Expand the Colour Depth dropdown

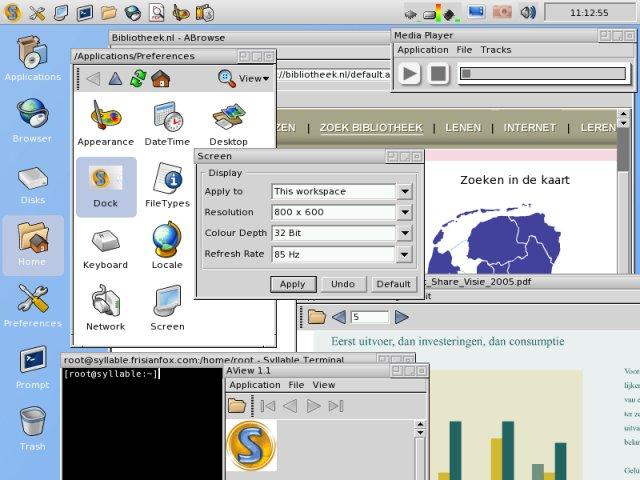pyautogui.click(x=405, y=233)
